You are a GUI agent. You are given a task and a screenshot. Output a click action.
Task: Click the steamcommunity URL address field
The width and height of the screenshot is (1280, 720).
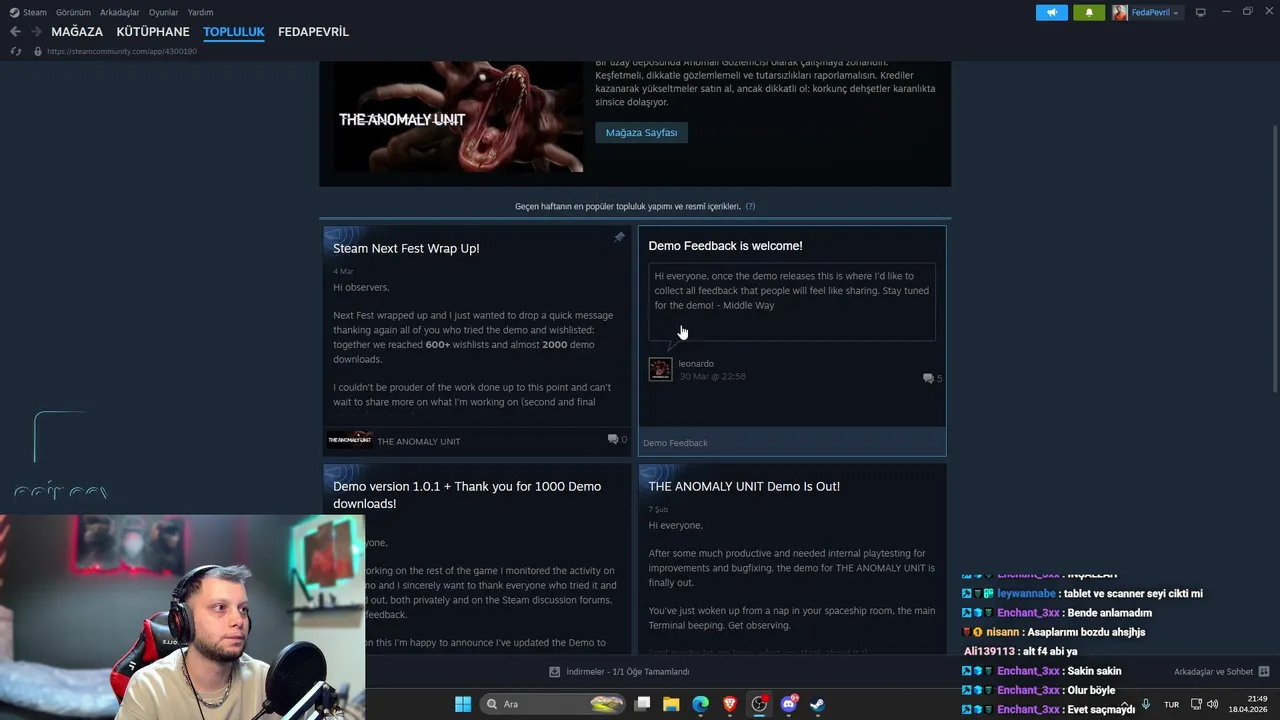[122, 51]
